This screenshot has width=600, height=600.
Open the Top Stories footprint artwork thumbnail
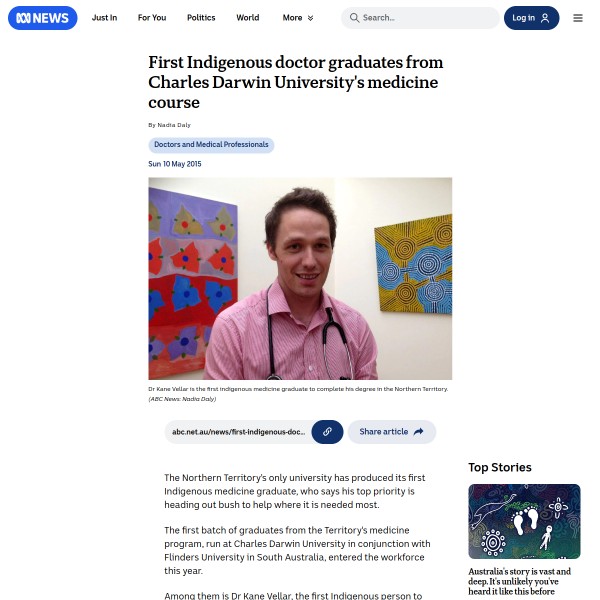(x=524, y=521)
